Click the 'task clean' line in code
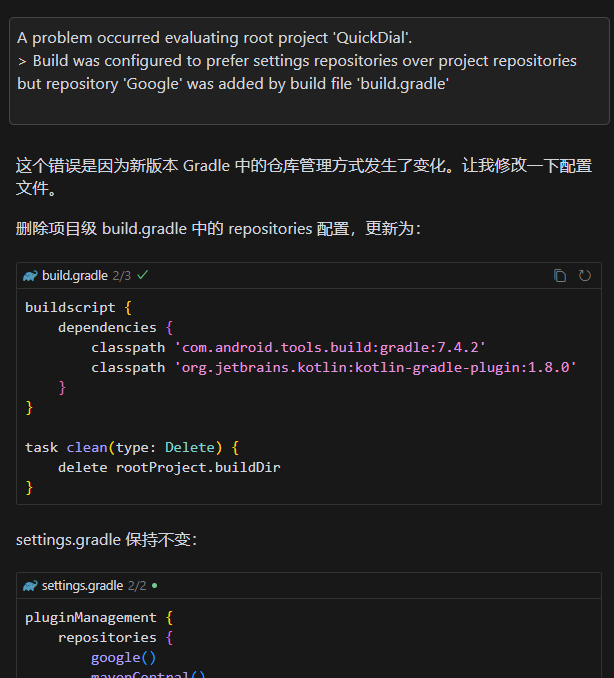This screenshot has width=614, height=678. coord(132,447)
